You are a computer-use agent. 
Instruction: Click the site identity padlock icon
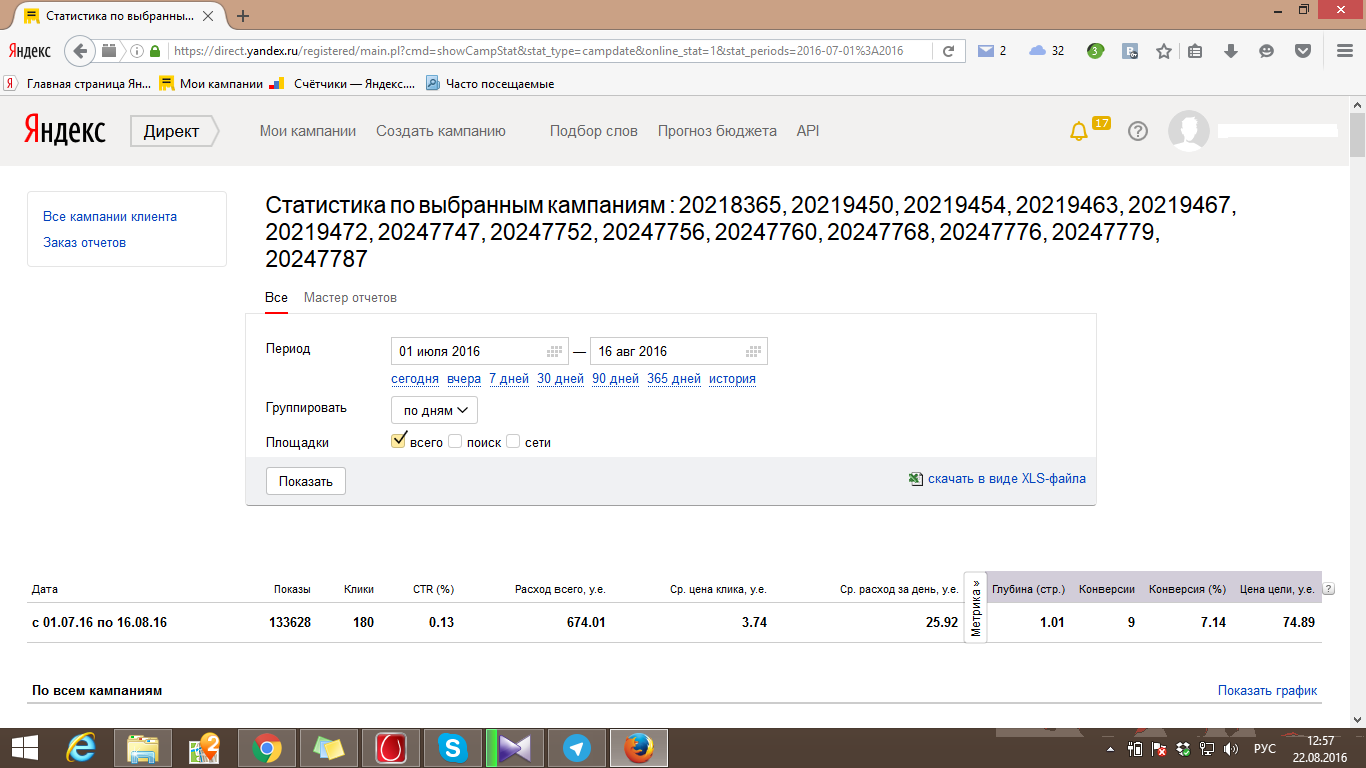156,51
